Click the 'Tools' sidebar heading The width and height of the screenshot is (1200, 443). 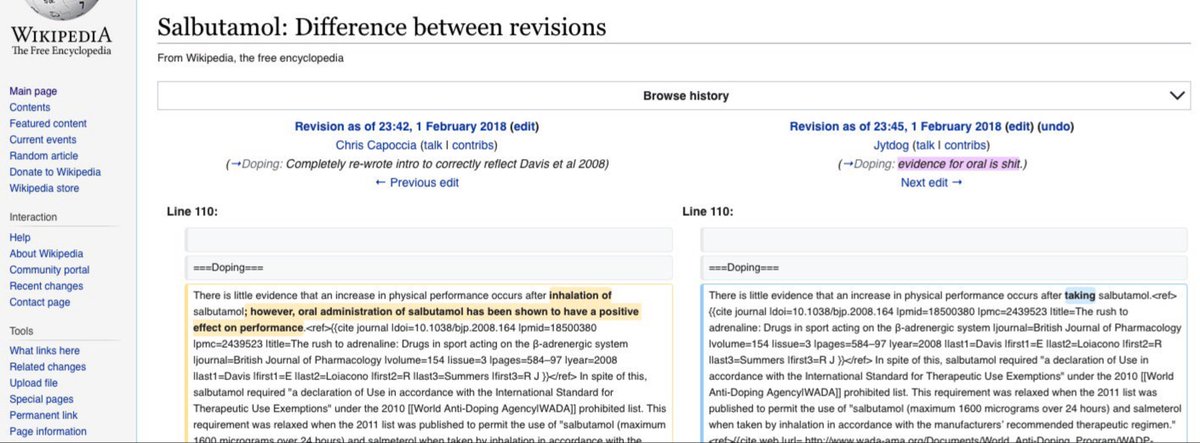[x=21, y=330]
